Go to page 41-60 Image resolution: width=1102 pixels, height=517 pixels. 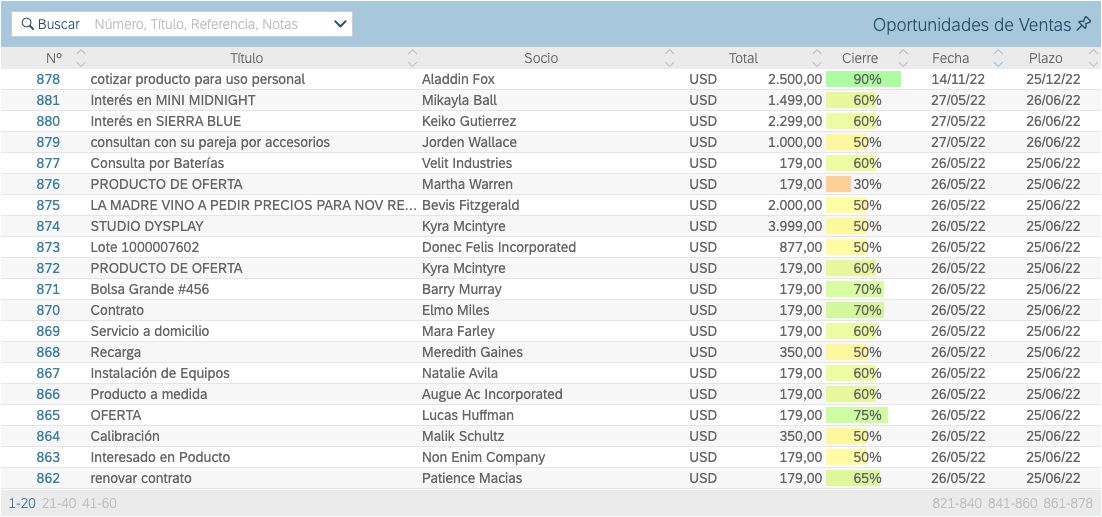tap(99, 503)
